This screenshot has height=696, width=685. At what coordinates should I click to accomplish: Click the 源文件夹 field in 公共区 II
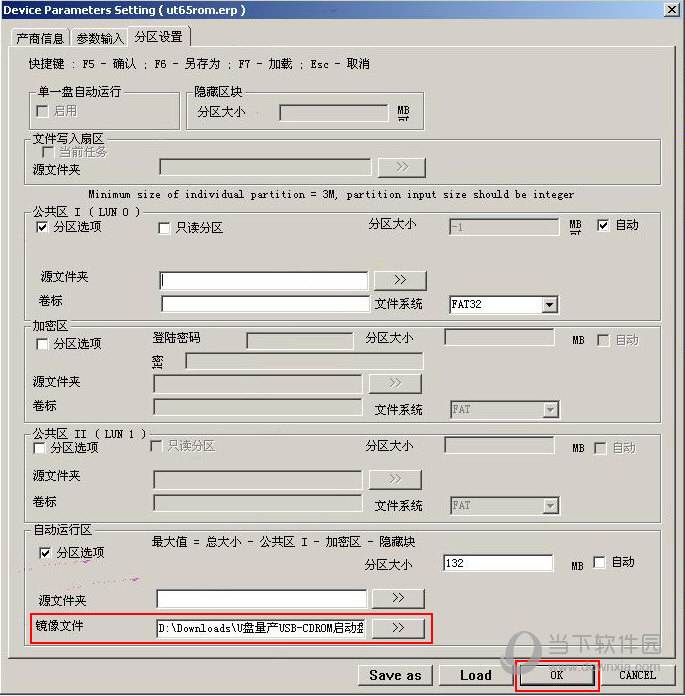(x=257, y=480)
